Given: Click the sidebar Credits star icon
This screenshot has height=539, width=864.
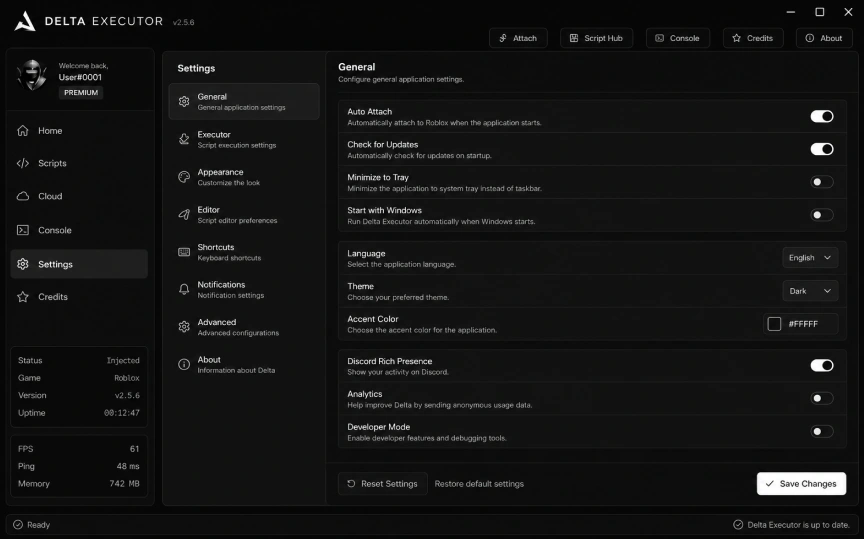Looking at the screenshot, I should click(x=23, y=297).
